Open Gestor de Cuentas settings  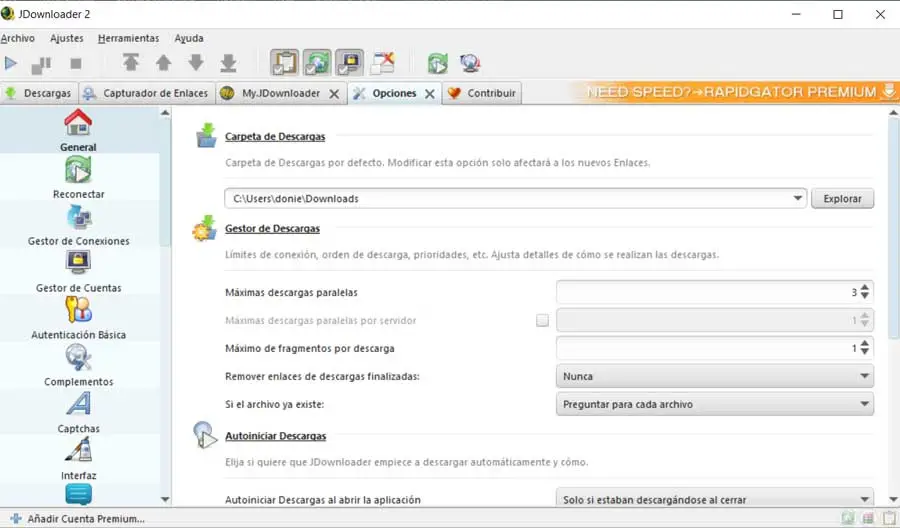(79, 271)
